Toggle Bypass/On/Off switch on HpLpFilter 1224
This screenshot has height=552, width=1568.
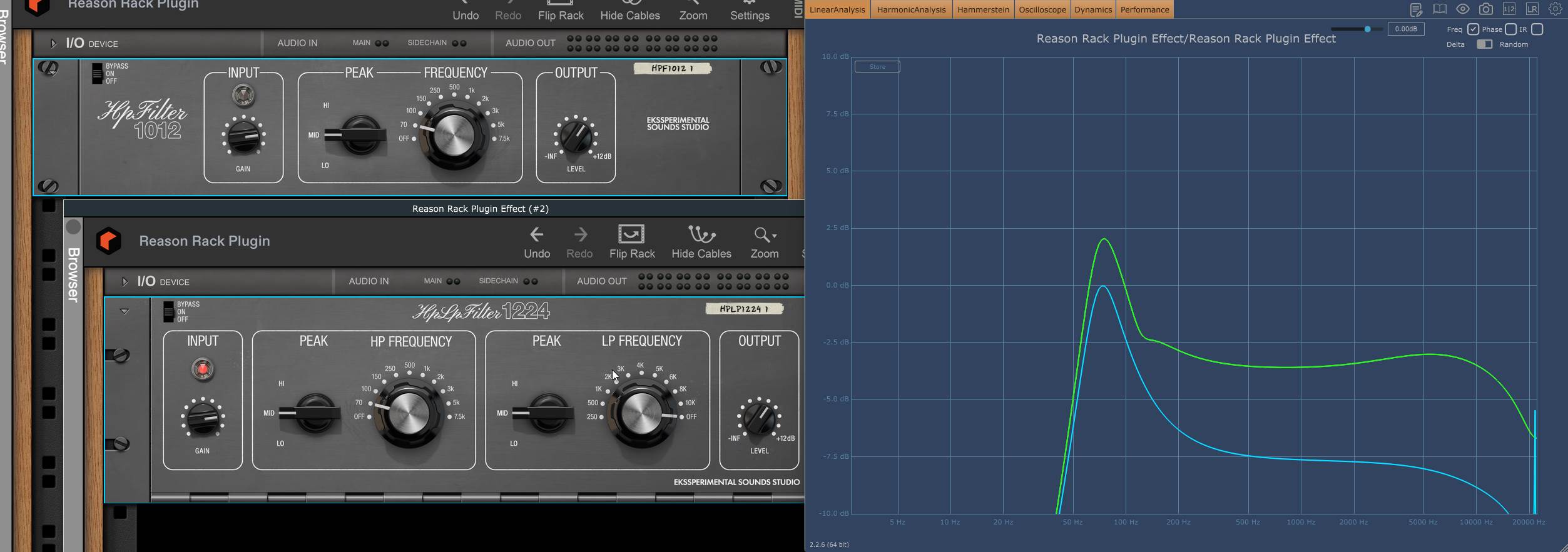tap(168, 312)
